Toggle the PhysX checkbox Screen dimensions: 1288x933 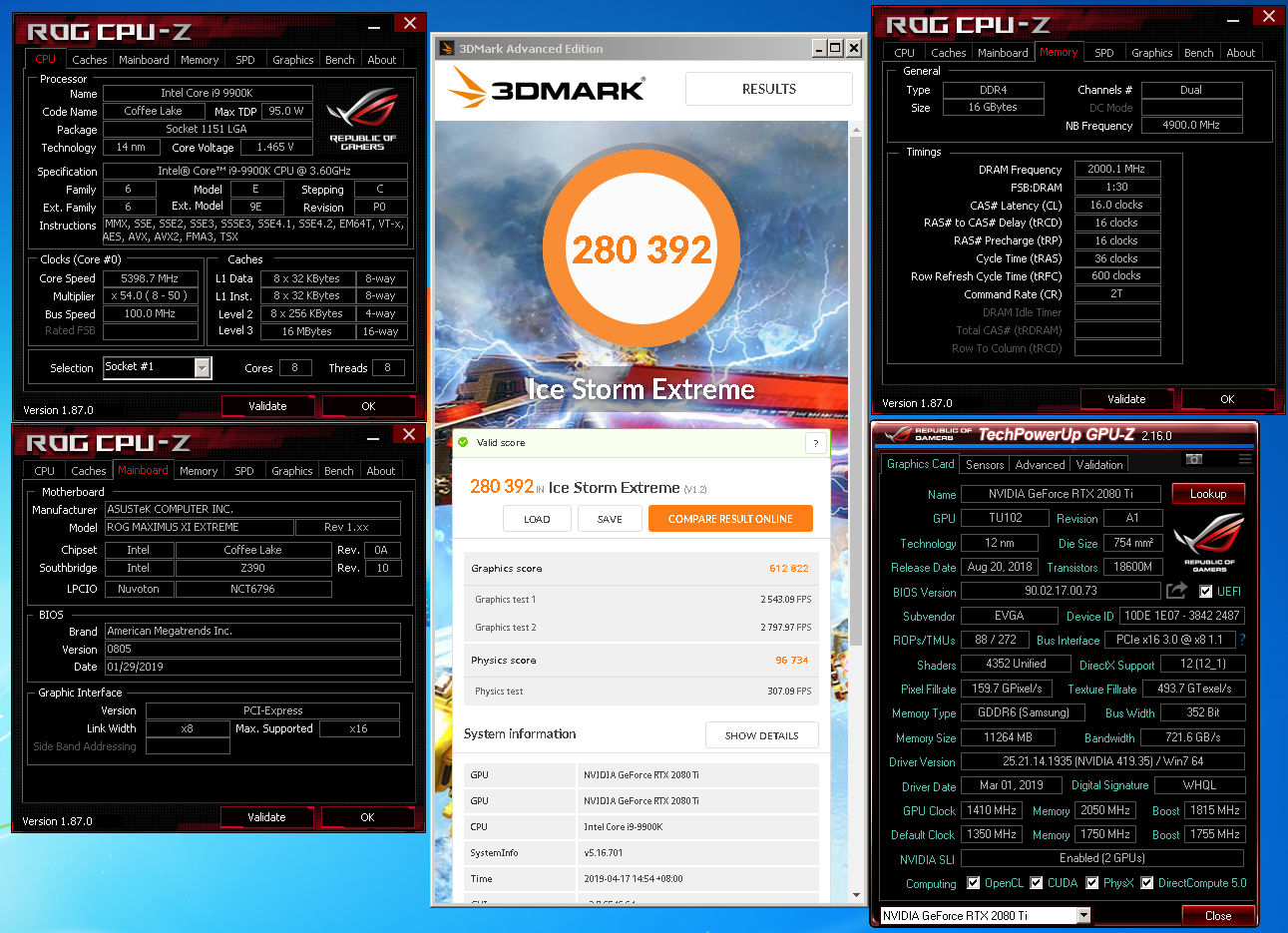pyautogui.click(x=1092, y=883)
